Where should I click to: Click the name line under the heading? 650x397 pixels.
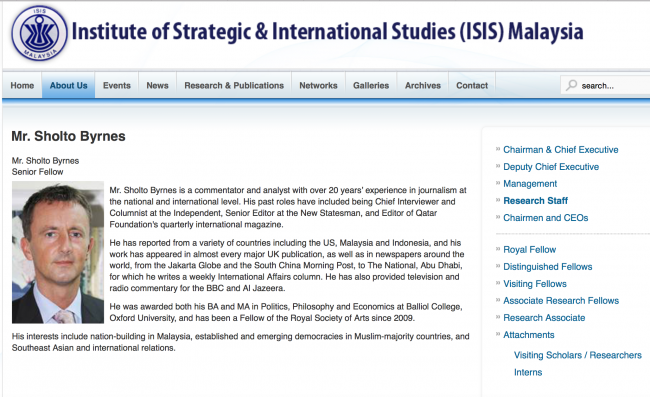tap(45, 160)
